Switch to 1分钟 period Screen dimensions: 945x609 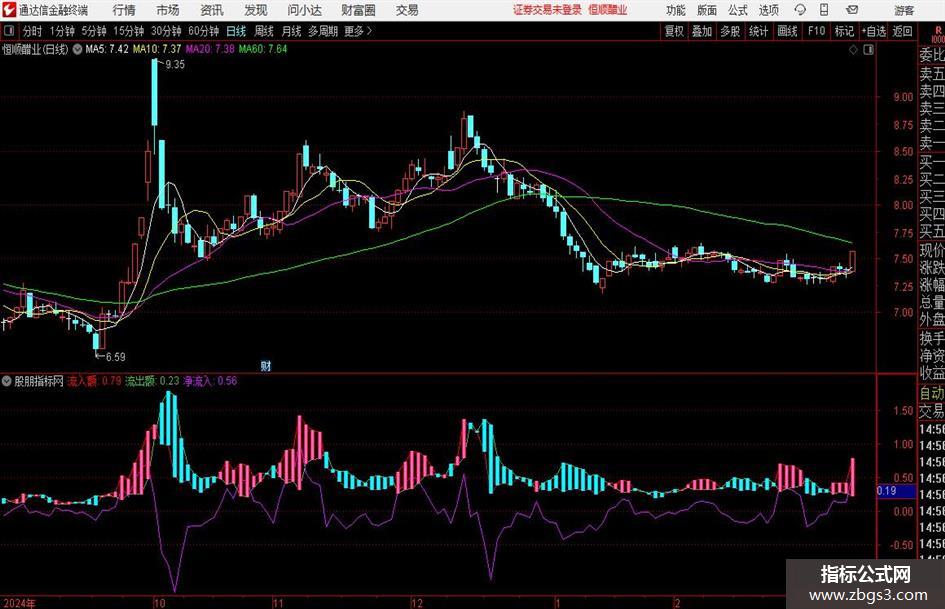point(61,31)
